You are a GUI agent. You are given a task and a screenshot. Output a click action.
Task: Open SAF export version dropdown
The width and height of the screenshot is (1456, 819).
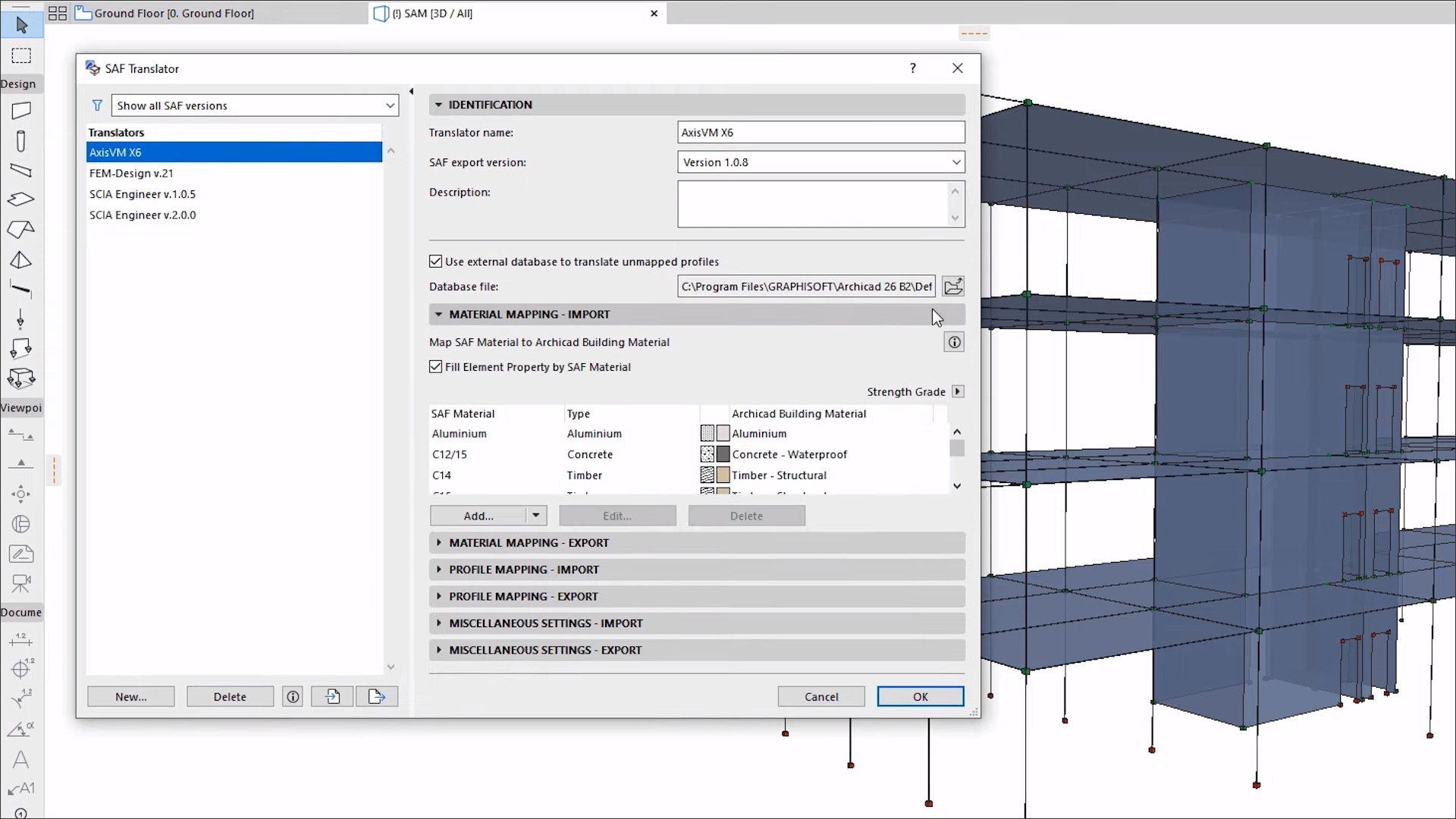pyautogui.click(x=821, y=162)
